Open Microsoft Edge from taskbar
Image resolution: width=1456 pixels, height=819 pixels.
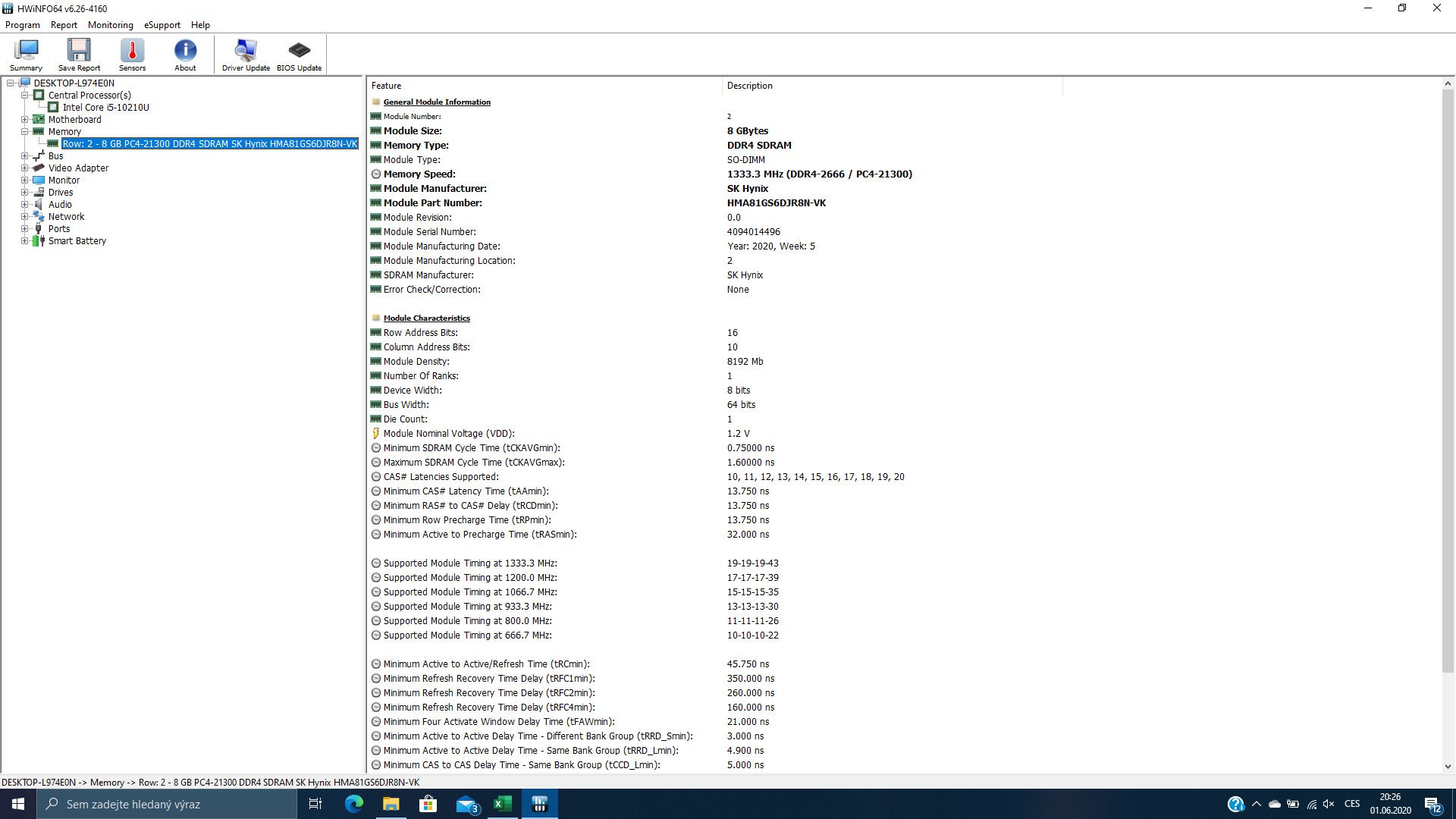[x=353, y=804]
